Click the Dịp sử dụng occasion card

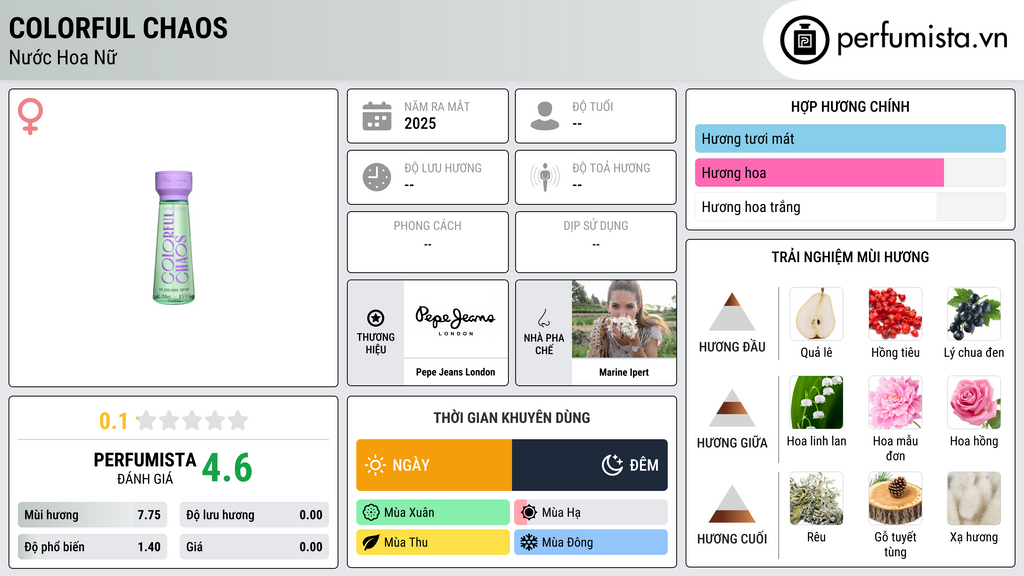coord(596,242)
